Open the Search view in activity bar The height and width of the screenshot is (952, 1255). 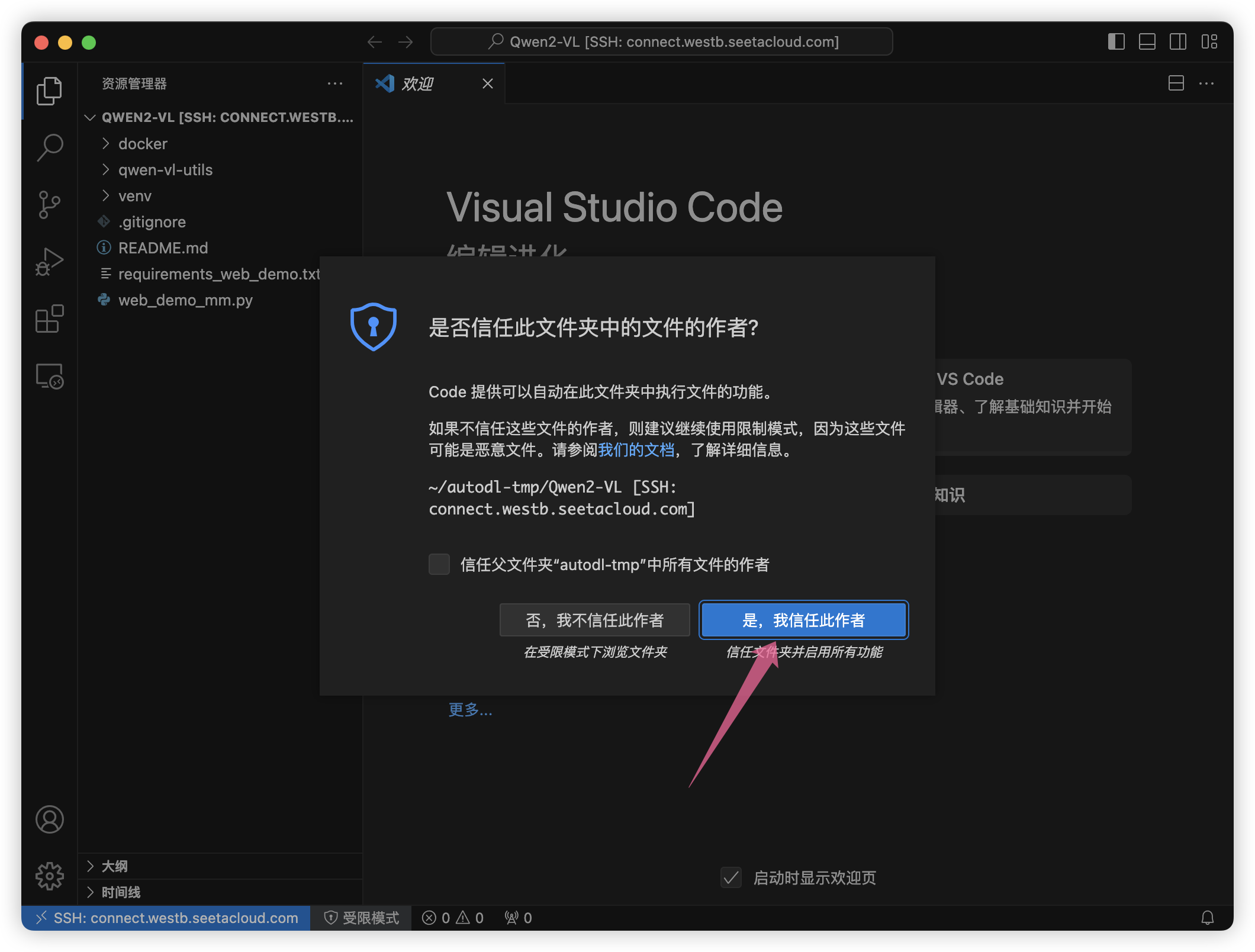50,147
